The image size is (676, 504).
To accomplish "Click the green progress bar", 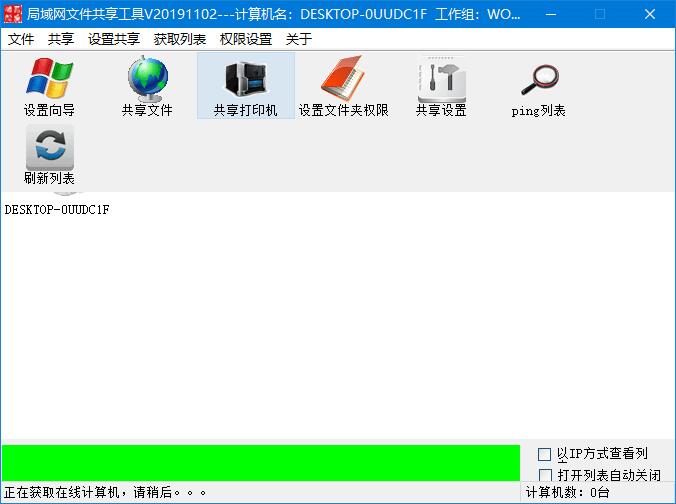I will point(260,463).
